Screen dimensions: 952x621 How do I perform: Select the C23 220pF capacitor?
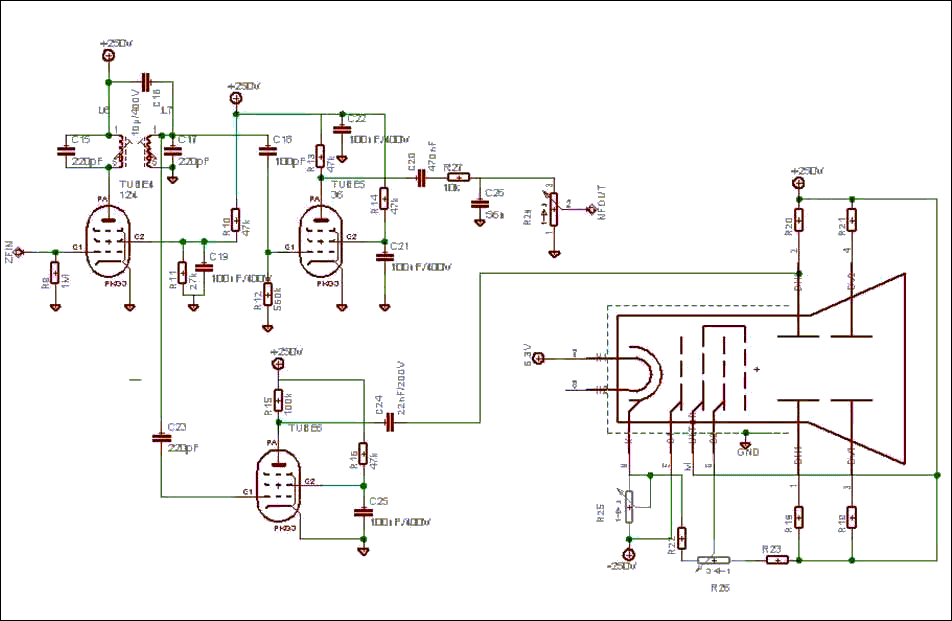pos(161,436)
